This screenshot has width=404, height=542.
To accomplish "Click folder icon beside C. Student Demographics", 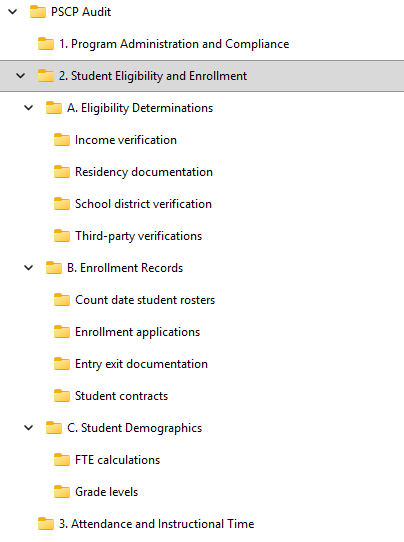I will coord(54,428).
